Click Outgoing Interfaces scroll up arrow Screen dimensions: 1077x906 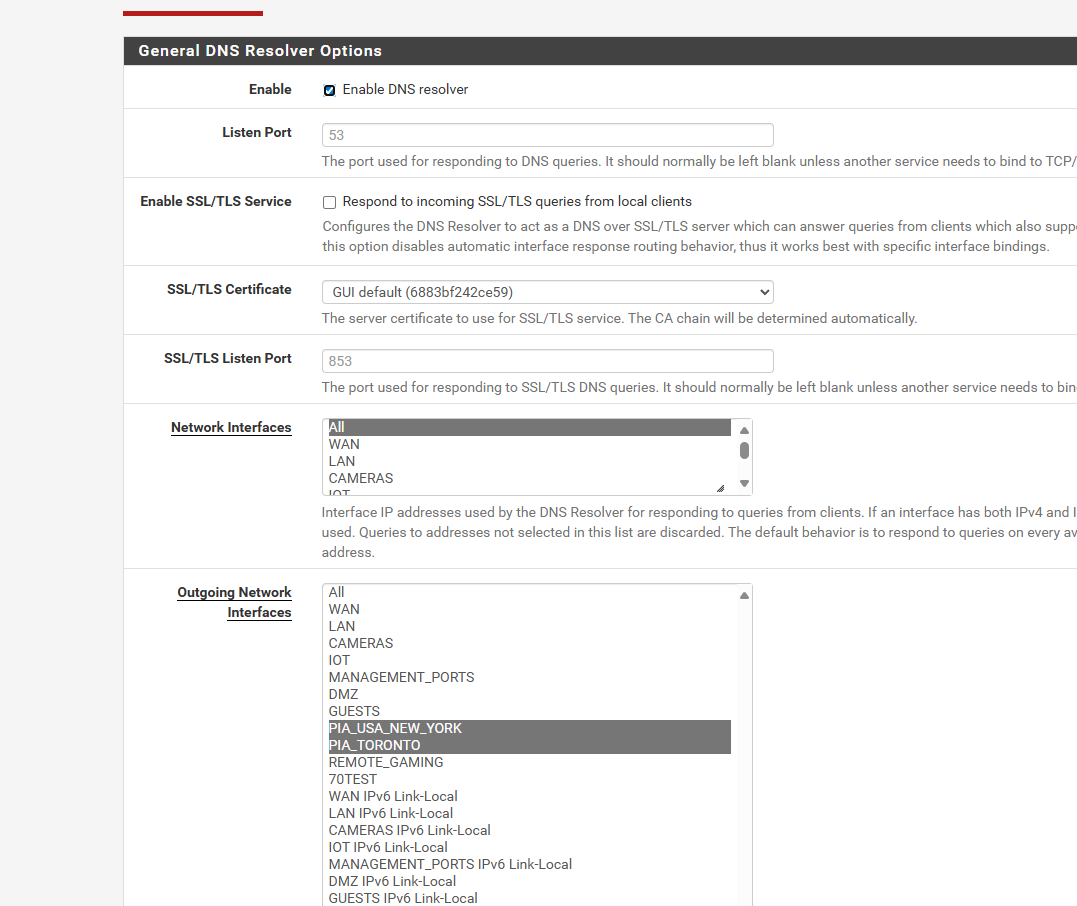click(744, 596)
